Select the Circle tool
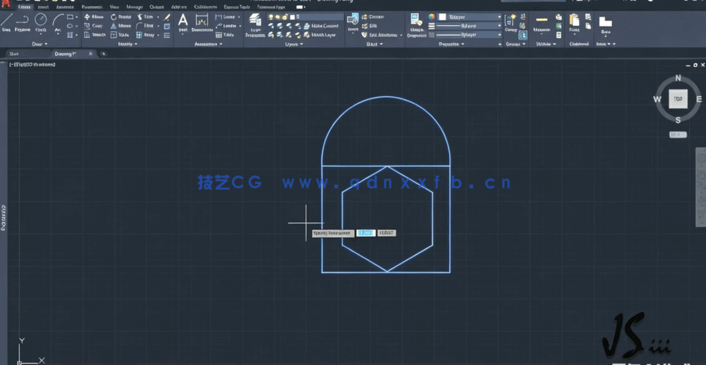706x365 pixels. [x=41, y=23]
